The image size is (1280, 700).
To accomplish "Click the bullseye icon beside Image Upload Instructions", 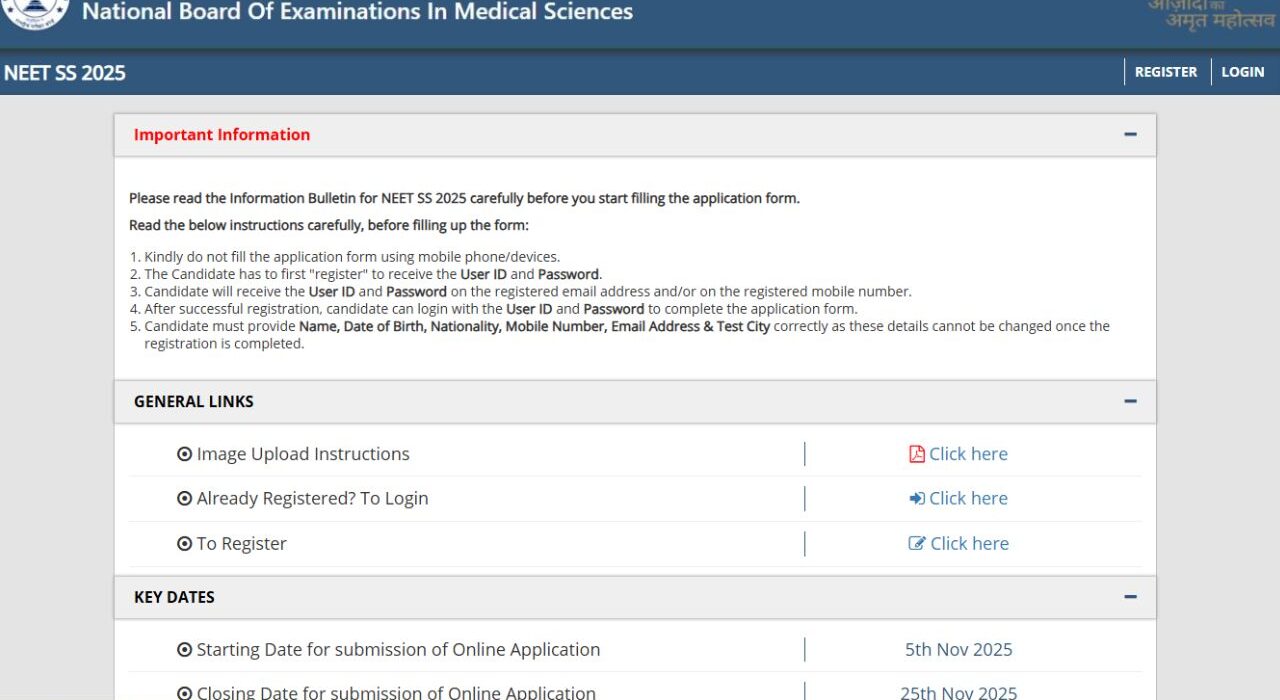I will 184,453.
